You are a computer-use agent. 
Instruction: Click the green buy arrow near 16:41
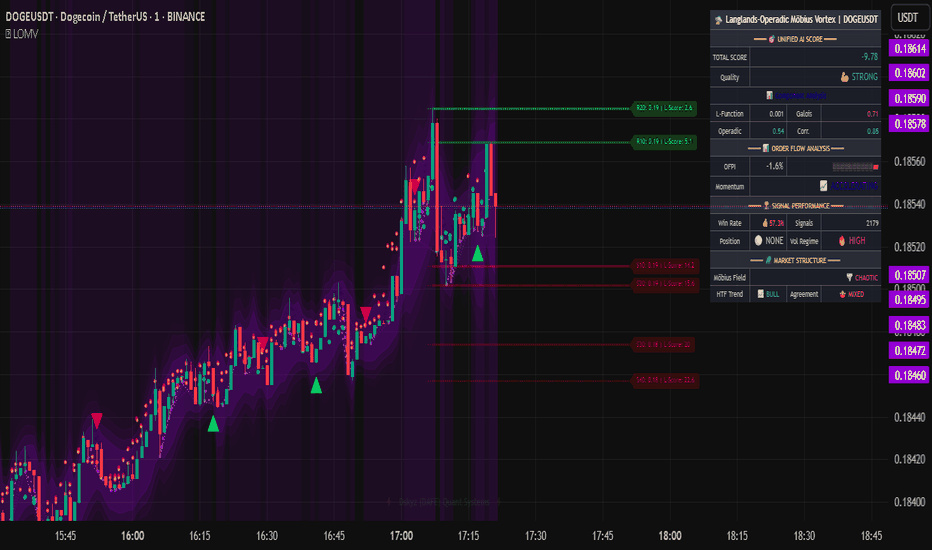316,385
